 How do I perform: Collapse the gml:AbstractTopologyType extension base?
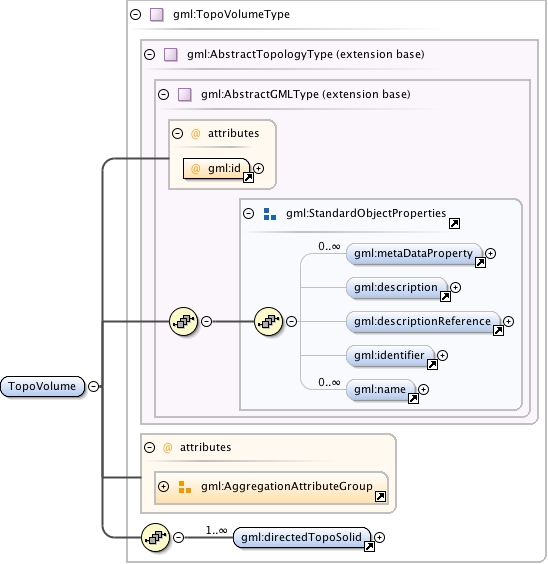(150, 55)
